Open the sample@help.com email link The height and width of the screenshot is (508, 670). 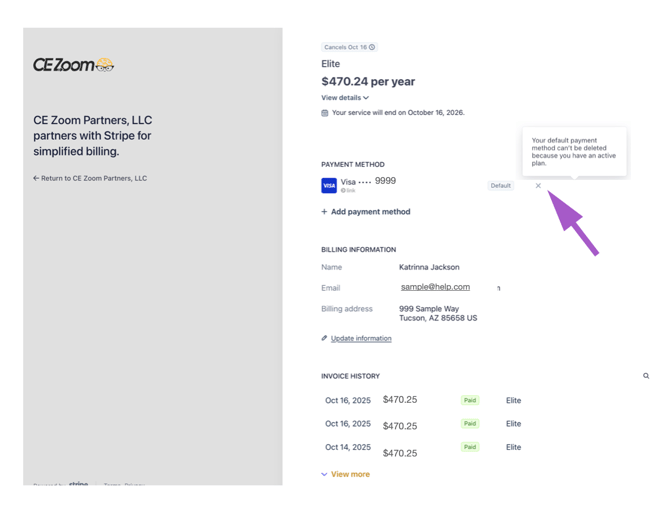coord(435,287)
